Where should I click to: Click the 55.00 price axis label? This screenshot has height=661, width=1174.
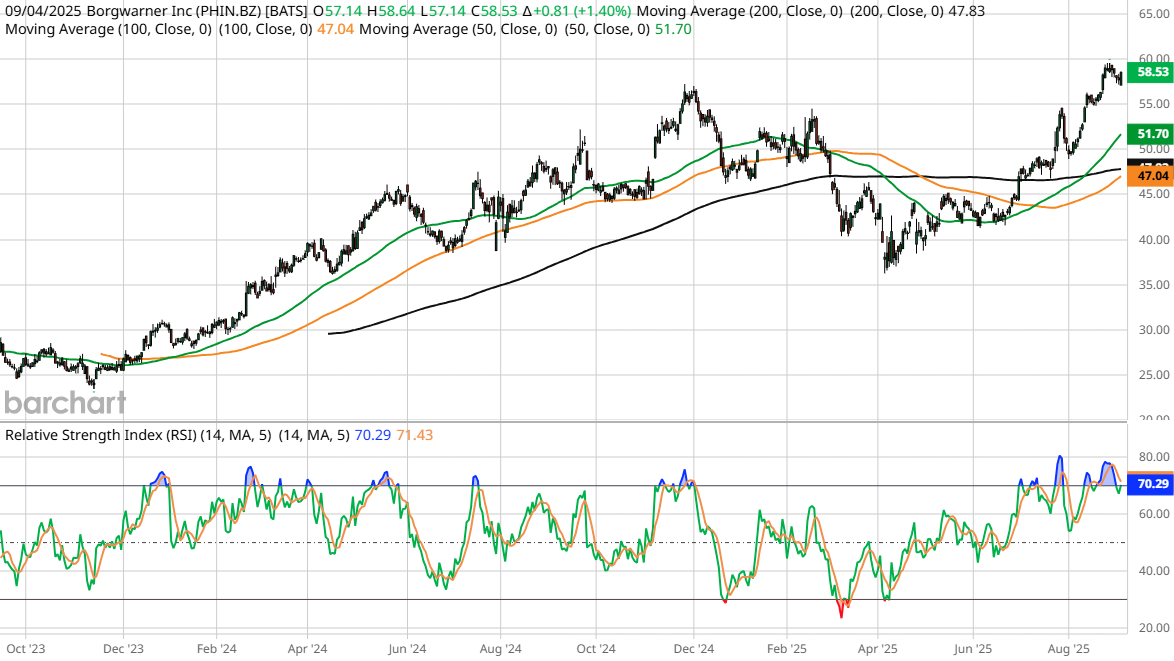pyautogui.click(x=1154, y=104)
